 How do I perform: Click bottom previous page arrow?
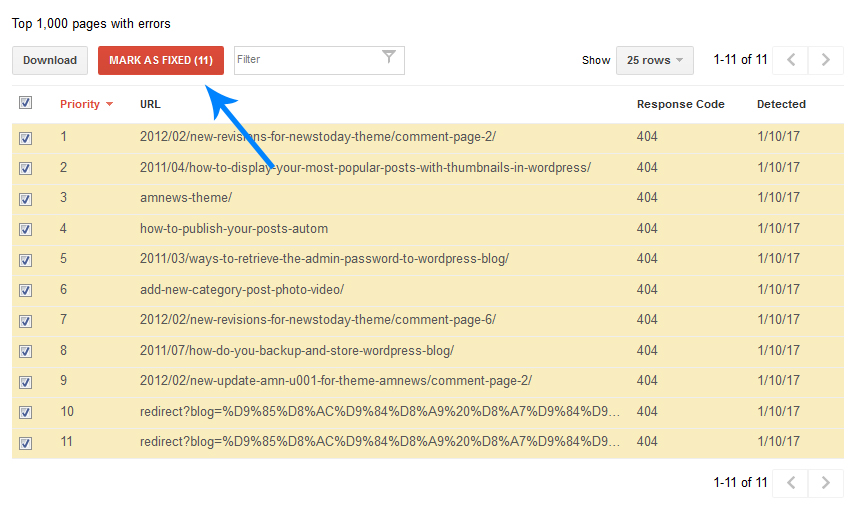pyautogui.click(x=791, y=483)
